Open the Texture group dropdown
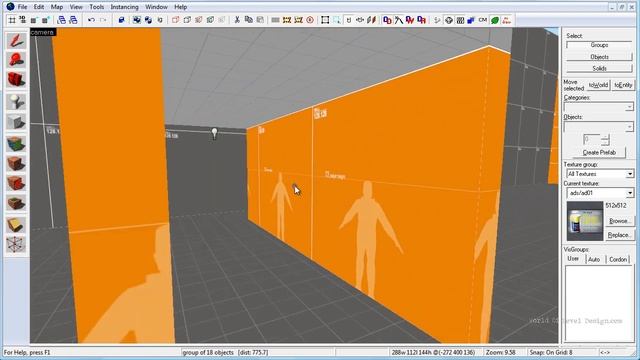Viewport: 640px width, 360px height. coord(630,174)
